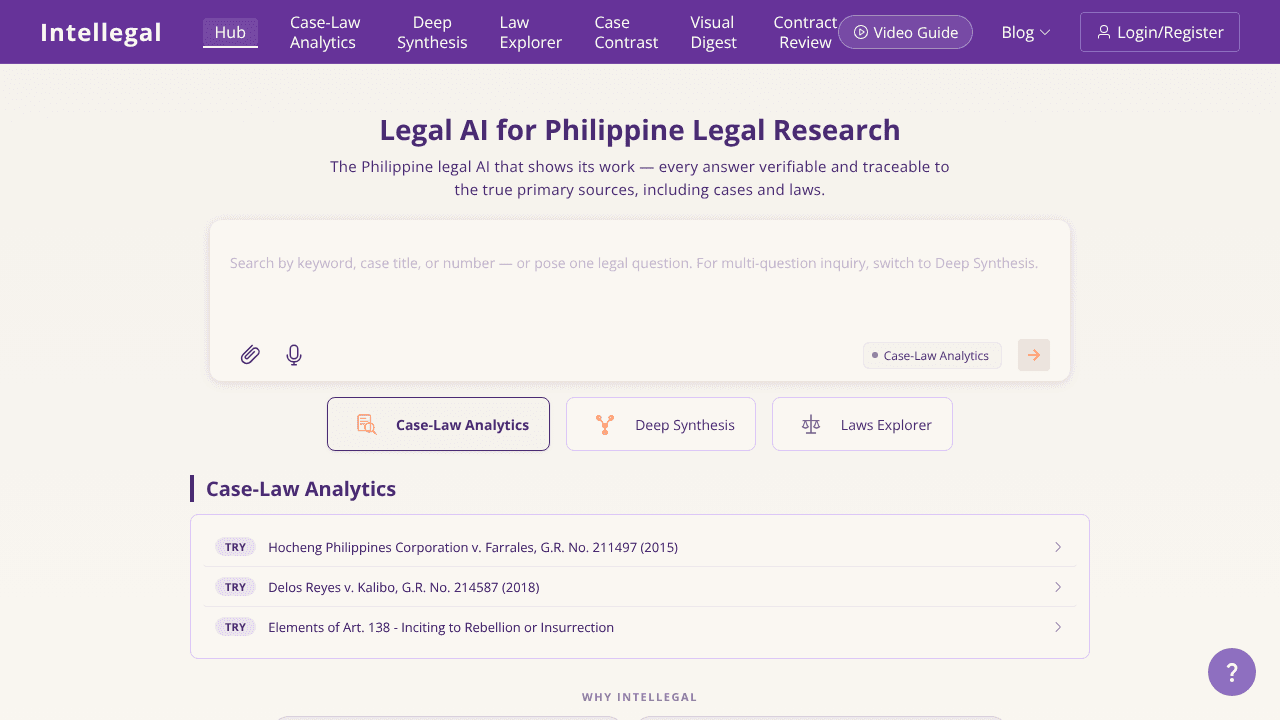The image size is (1280, 720).
Task: Click the Intellegal logo
Action: click(101, 32)
